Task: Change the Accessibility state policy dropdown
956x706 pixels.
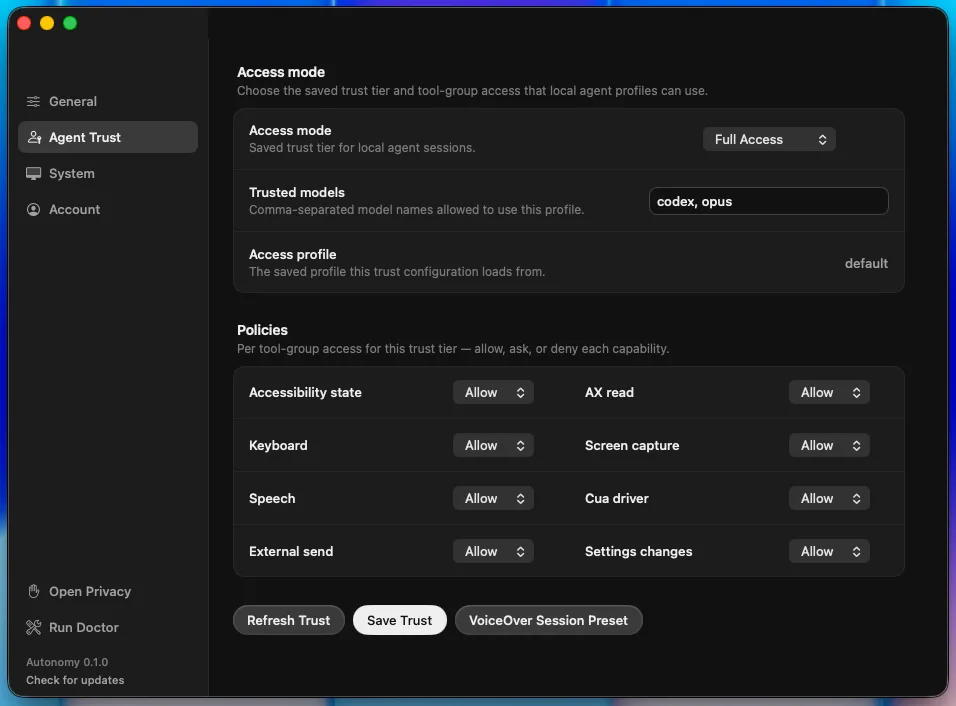Action: [493, 393]
